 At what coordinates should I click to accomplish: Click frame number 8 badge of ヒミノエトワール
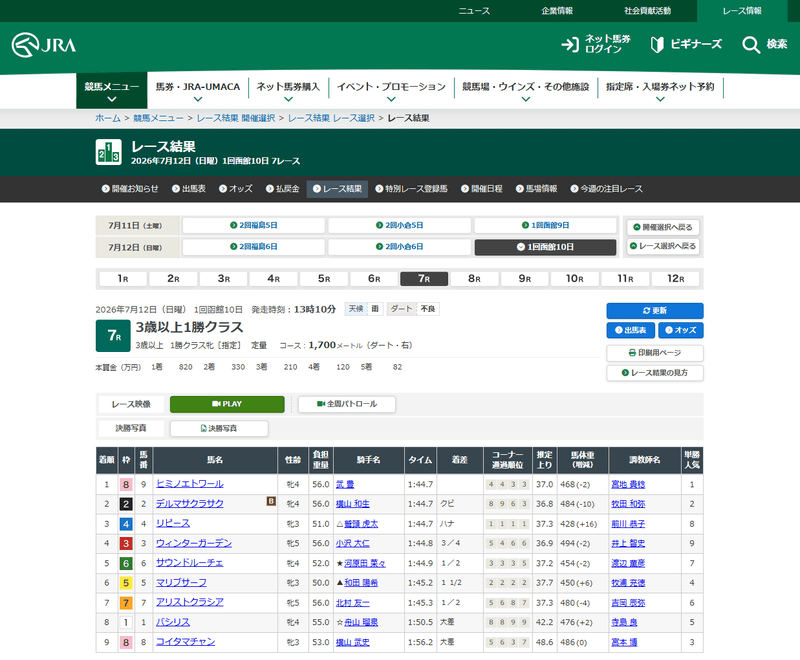tap(126, 485)
